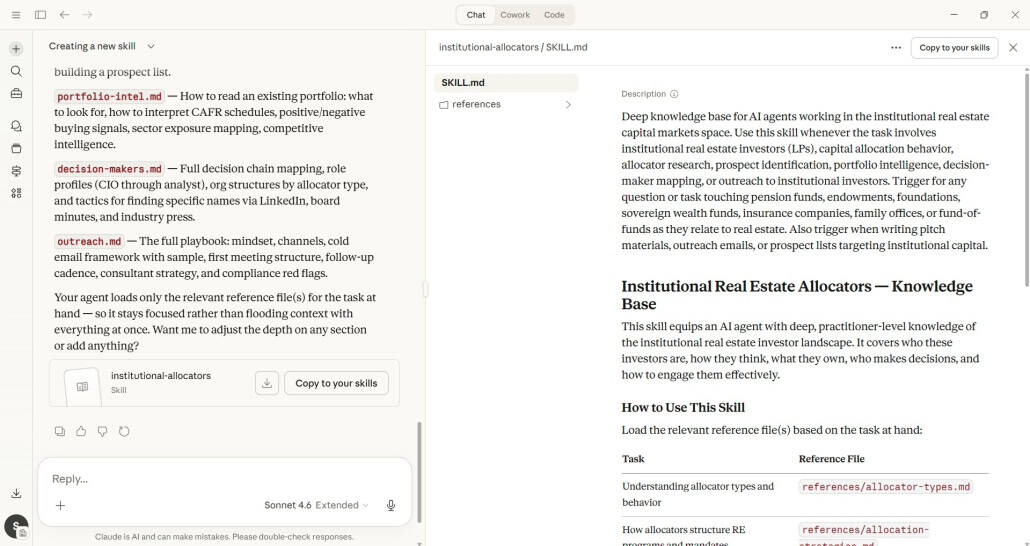Switch to the Cowork tab
The height and width of the screenshot is (546, 1030).
click(515, 15)
